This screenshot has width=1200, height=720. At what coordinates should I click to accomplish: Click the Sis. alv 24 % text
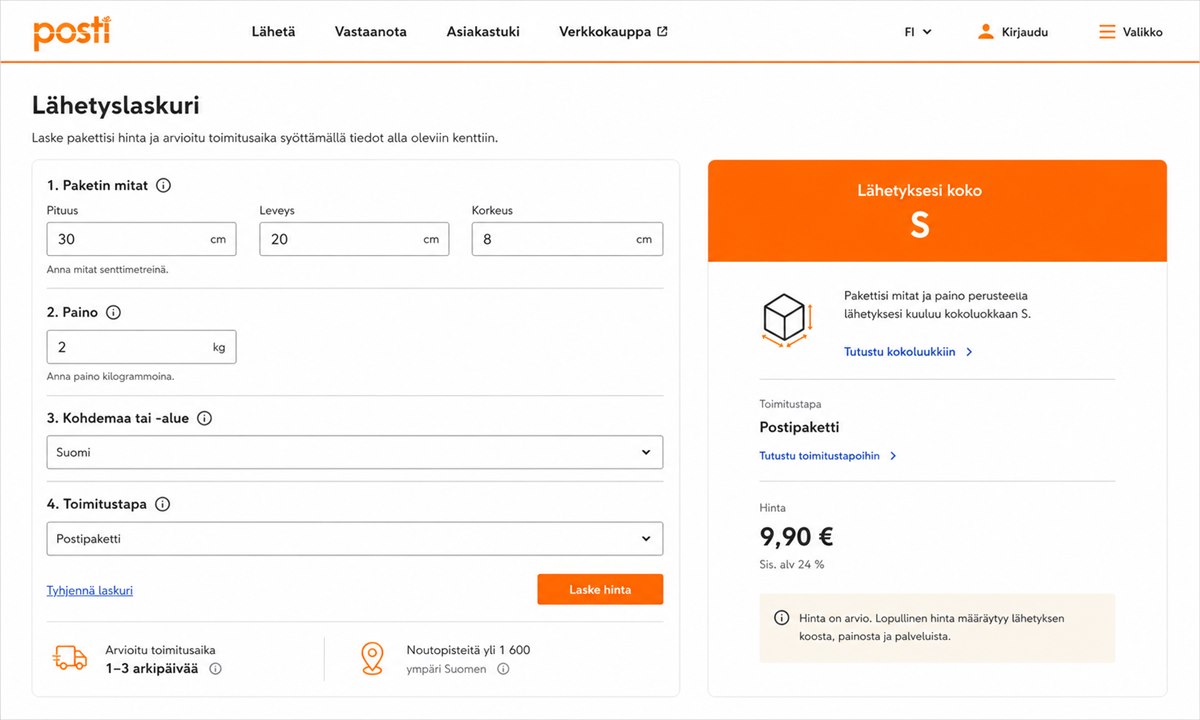pyautogui.click(x=792, y=564)
